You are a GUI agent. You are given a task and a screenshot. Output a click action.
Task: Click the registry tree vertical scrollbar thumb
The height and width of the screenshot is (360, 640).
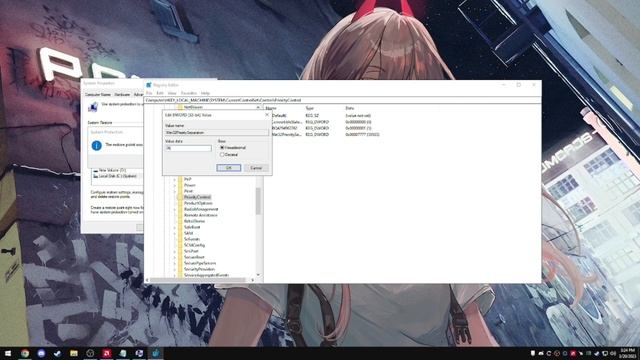tap(258, 201)
